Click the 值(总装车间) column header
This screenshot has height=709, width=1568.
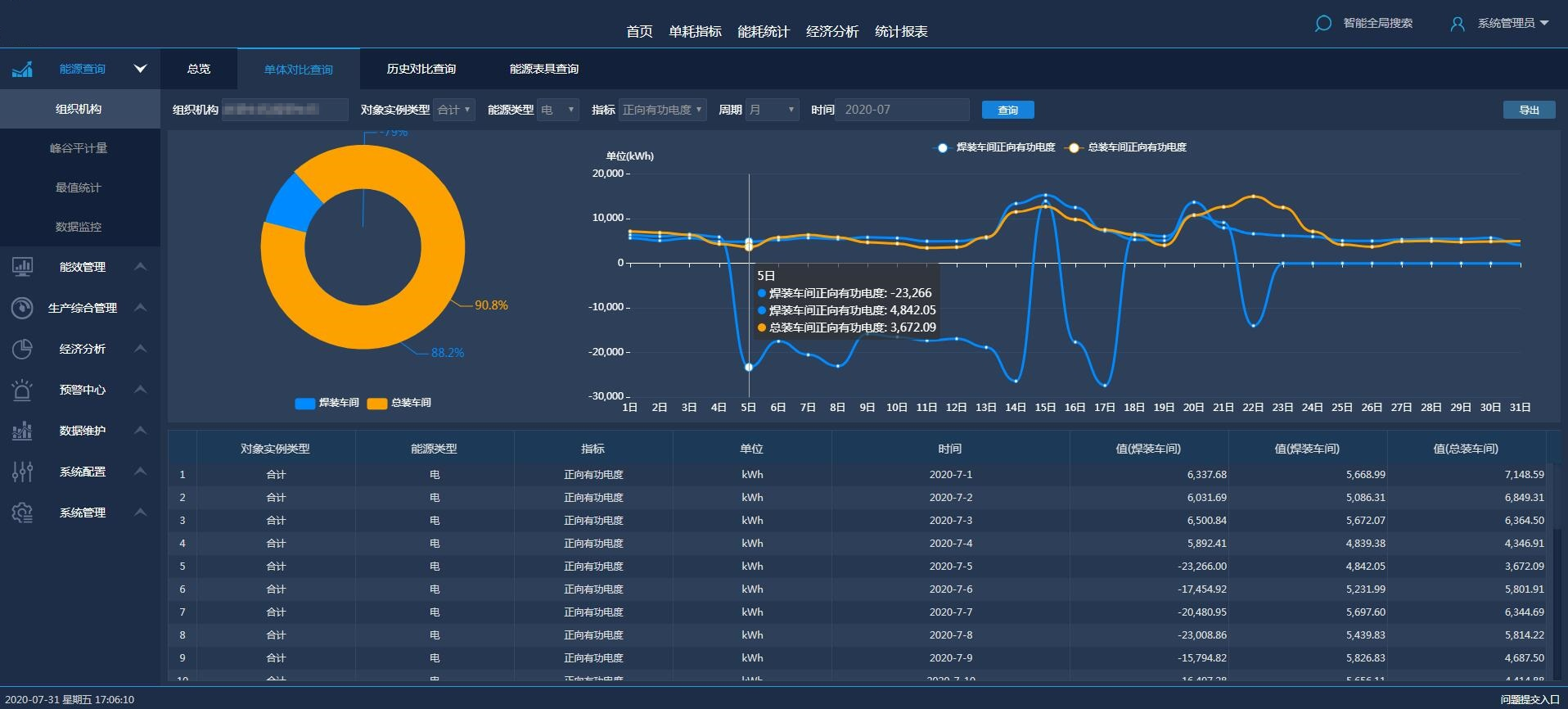[x=1466, y=449]
